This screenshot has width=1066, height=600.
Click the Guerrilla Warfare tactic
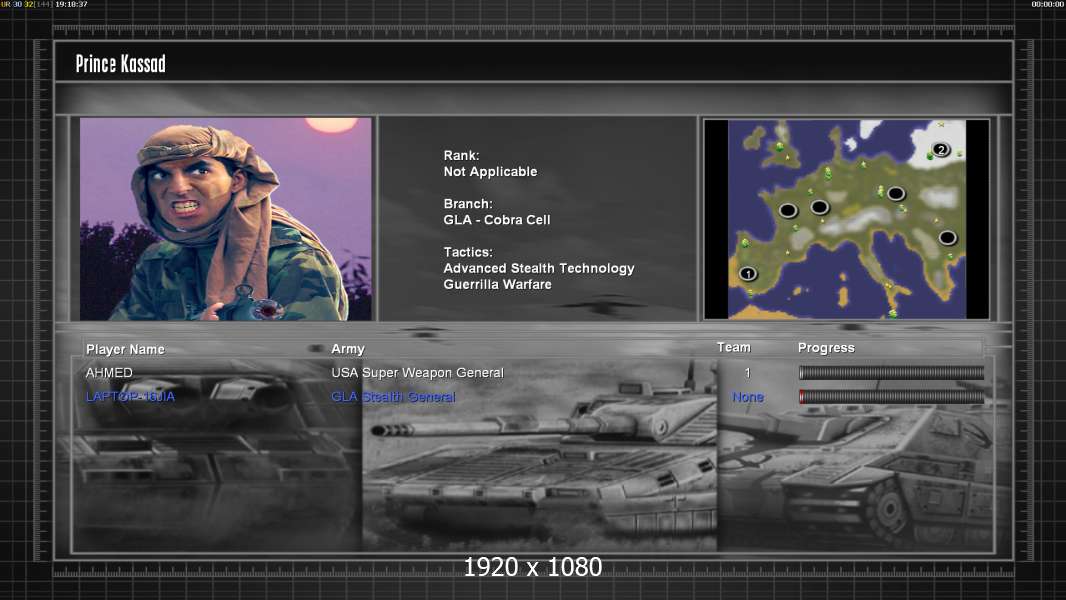click(x=497, y=285)
